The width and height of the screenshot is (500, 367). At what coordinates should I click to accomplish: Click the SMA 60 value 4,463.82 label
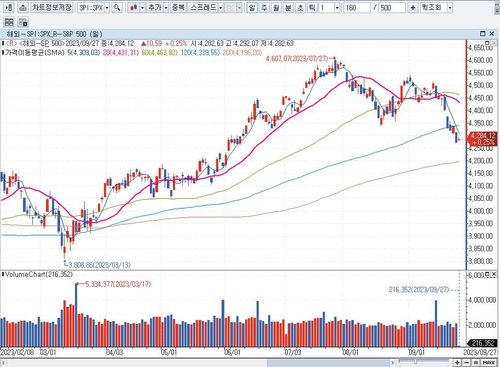click(160, 53)
